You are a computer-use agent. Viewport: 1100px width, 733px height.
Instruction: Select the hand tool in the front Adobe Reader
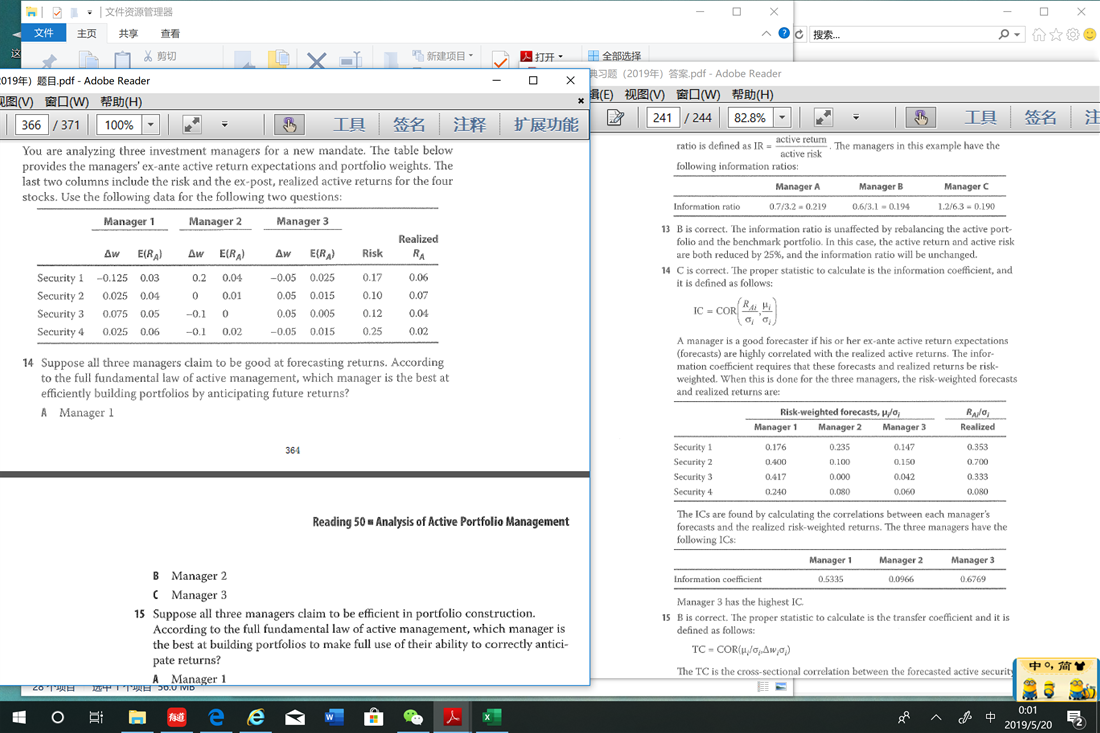pos(289,125)
